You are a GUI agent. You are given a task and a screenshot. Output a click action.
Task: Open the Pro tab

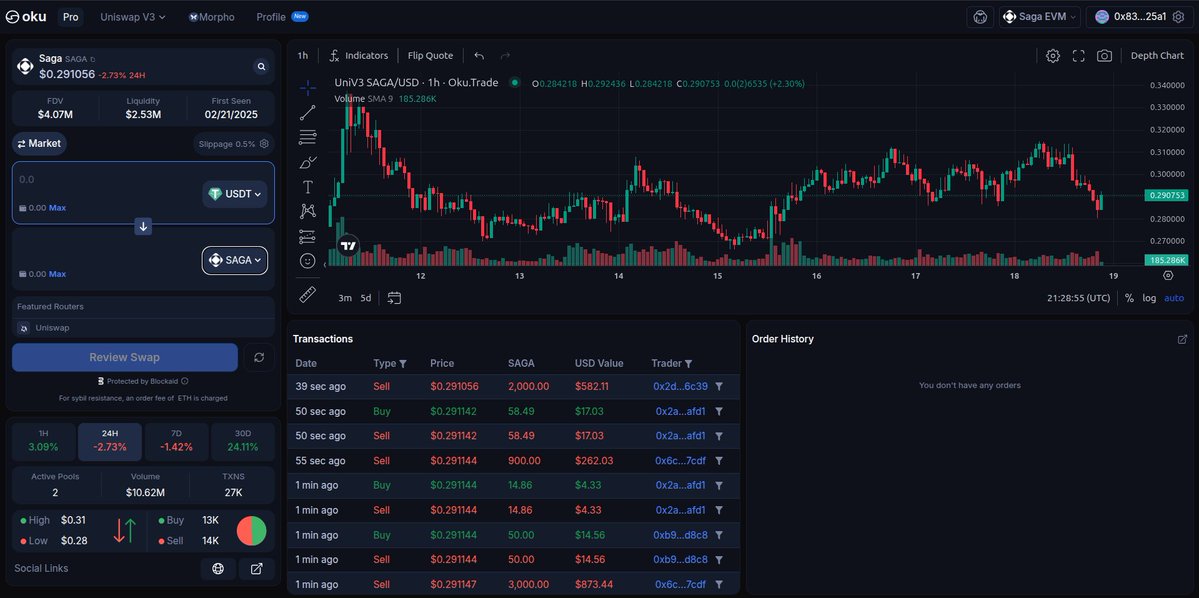click(70, 17)
